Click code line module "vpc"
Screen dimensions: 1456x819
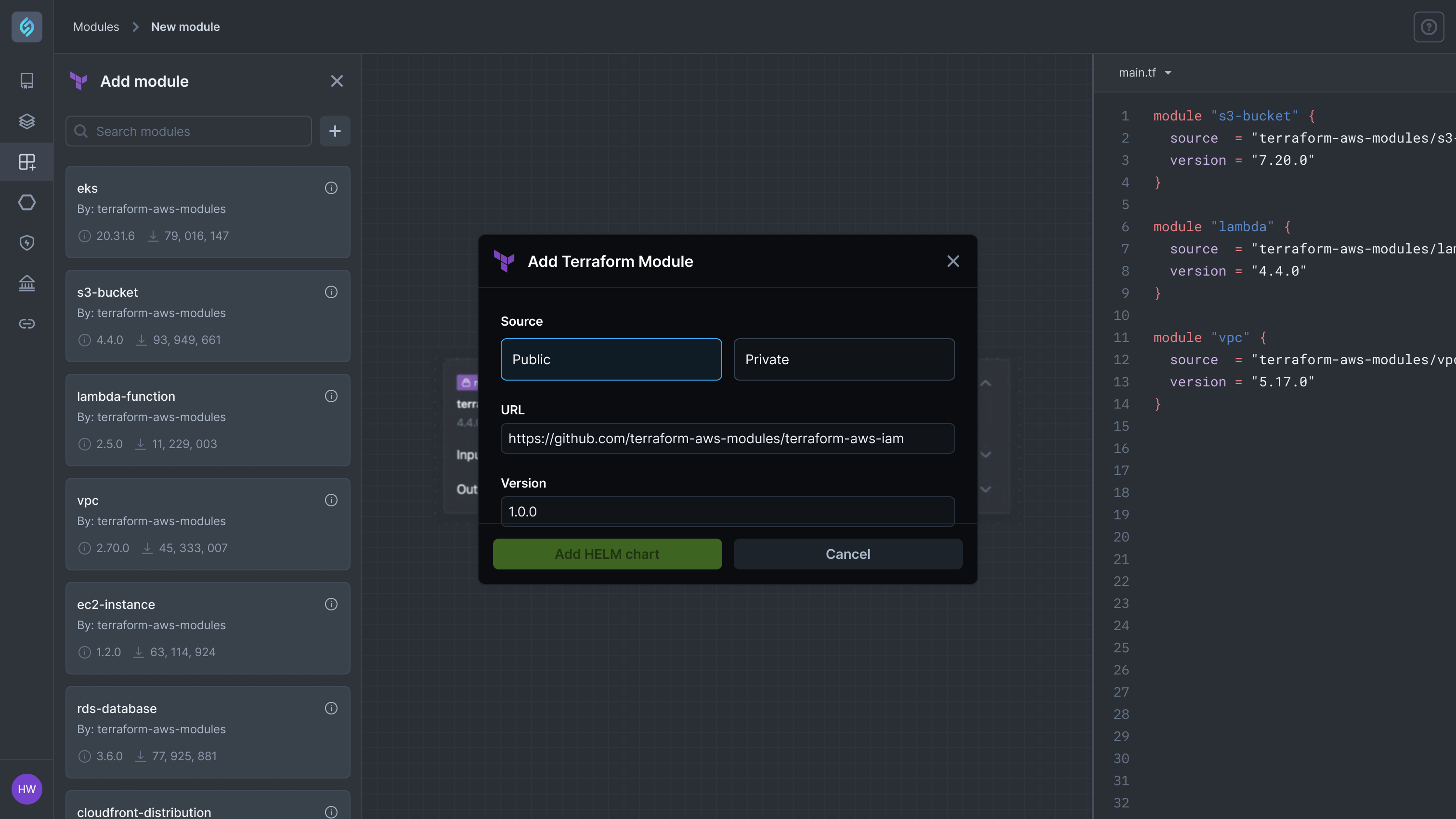1210,338
